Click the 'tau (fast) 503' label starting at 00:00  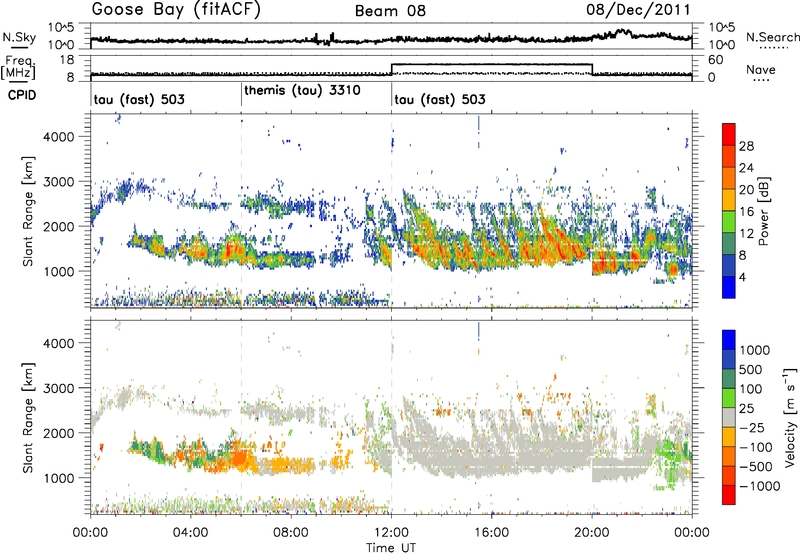[x=139, y=99]
